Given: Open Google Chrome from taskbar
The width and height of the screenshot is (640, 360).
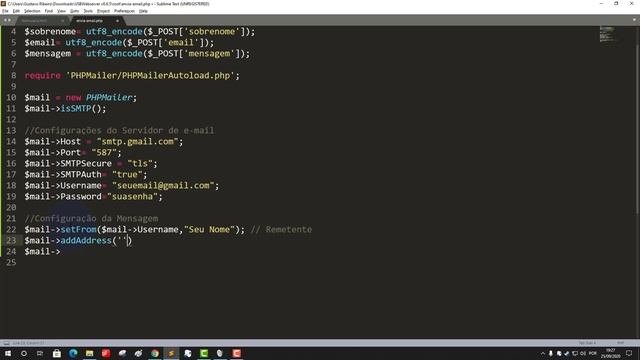Looking at the screenshot, I should click(155, 353).
